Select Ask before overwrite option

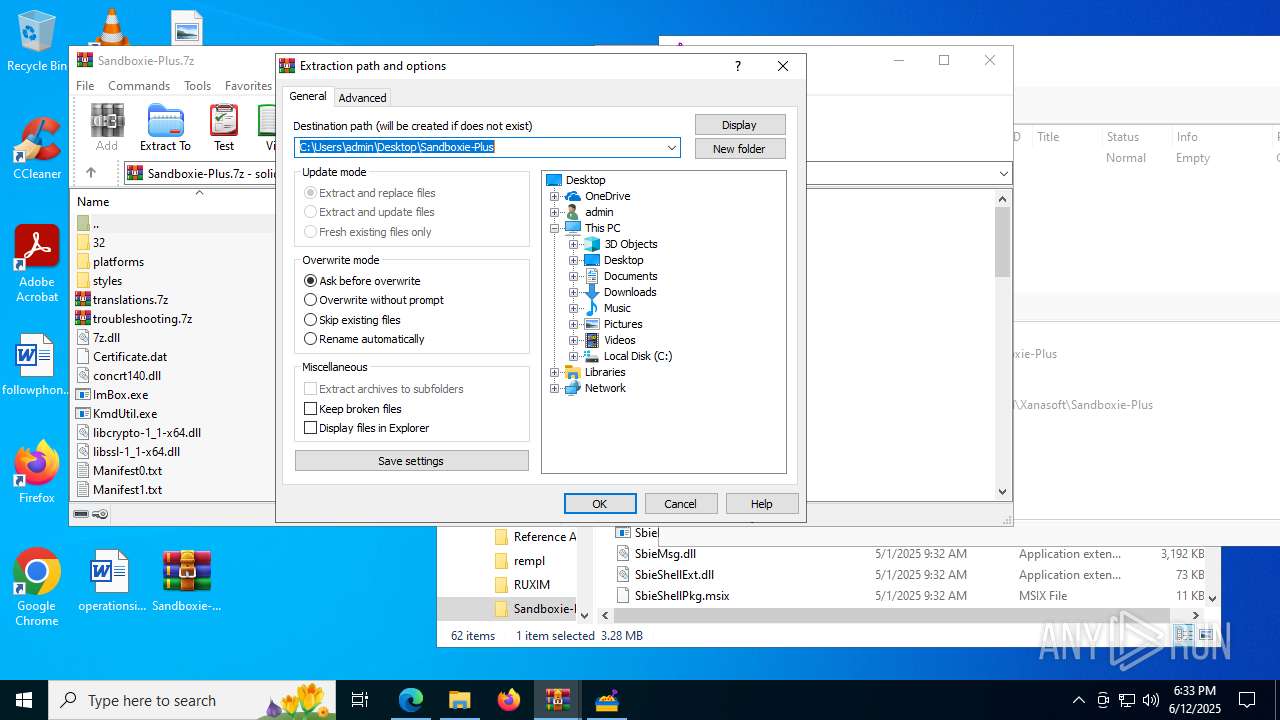[x=362, y=281]
